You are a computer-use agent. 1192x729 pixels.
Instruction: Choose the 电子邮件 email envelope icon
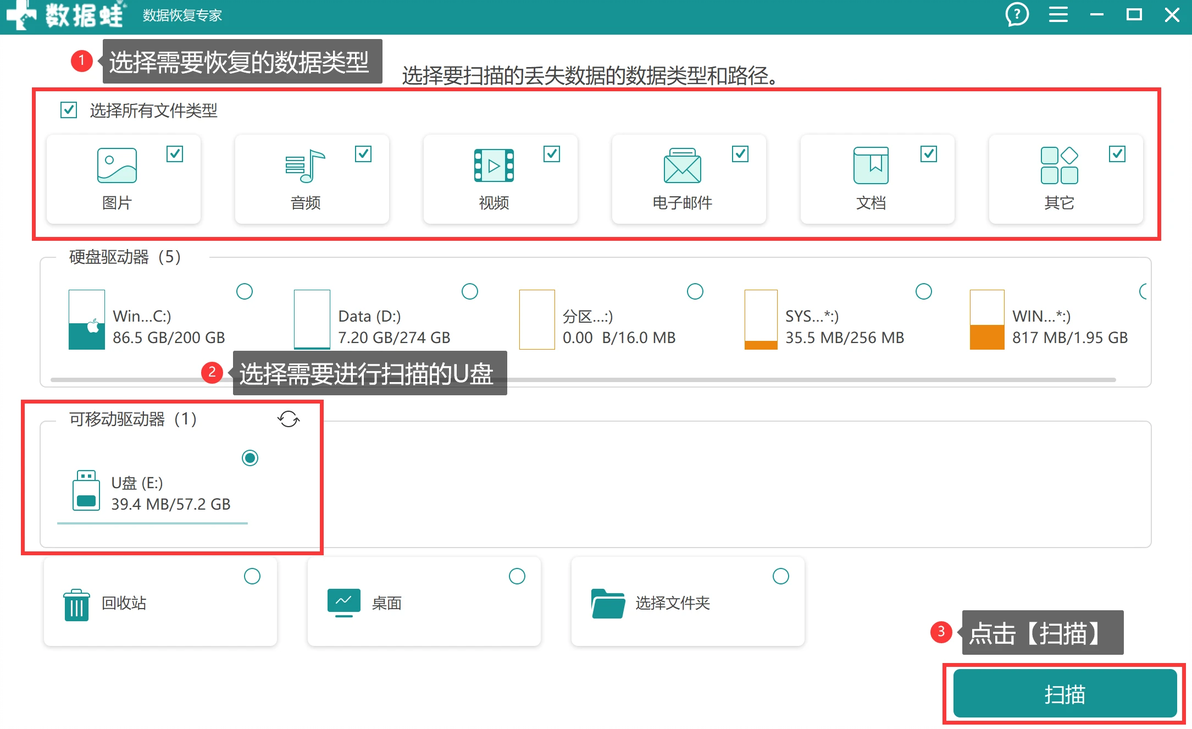(x=682, y=165)
